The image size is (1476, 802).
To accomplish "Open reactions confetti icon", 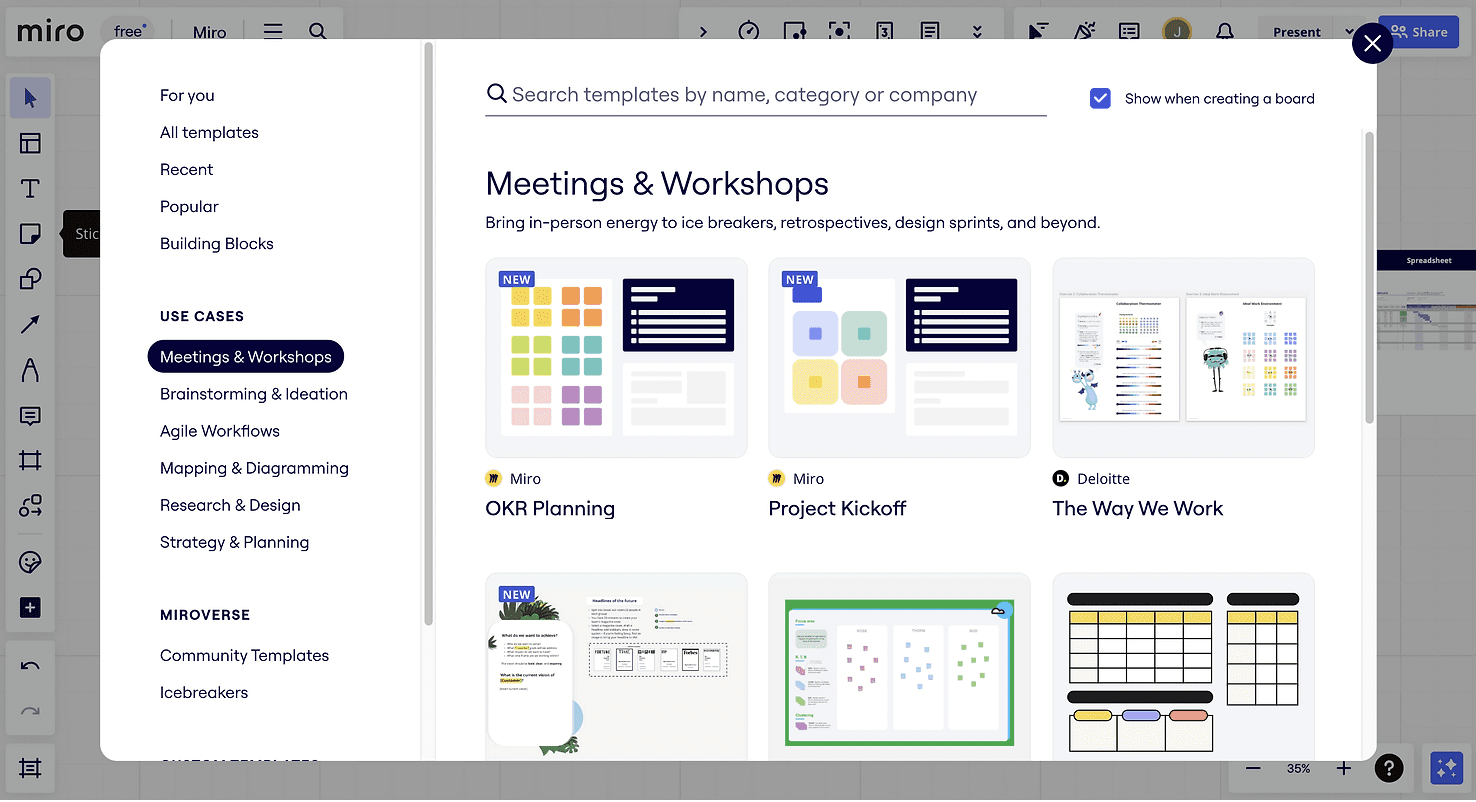I will tap(1084, 32).
